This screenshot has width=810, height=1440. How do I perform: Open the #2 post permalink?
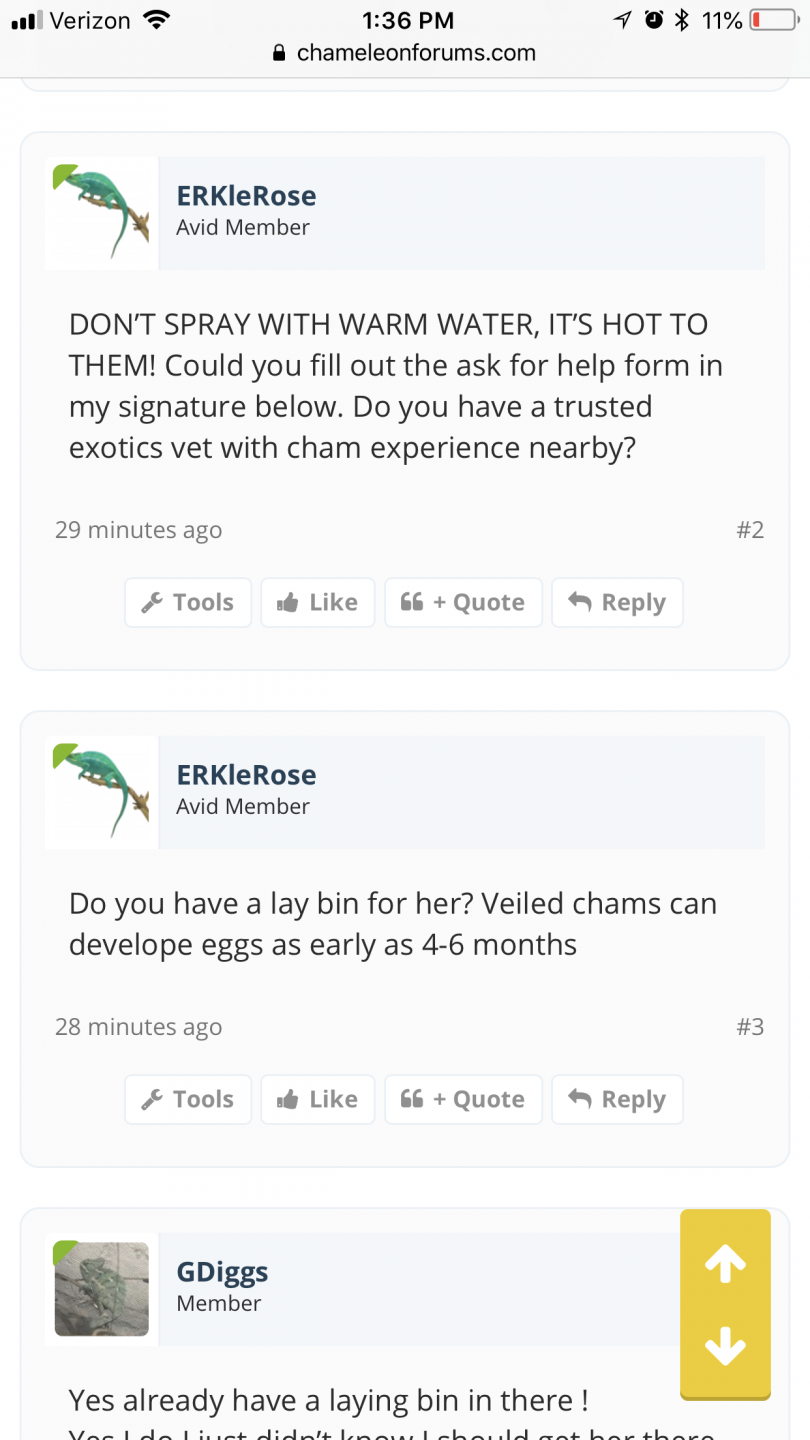[750, 529]
